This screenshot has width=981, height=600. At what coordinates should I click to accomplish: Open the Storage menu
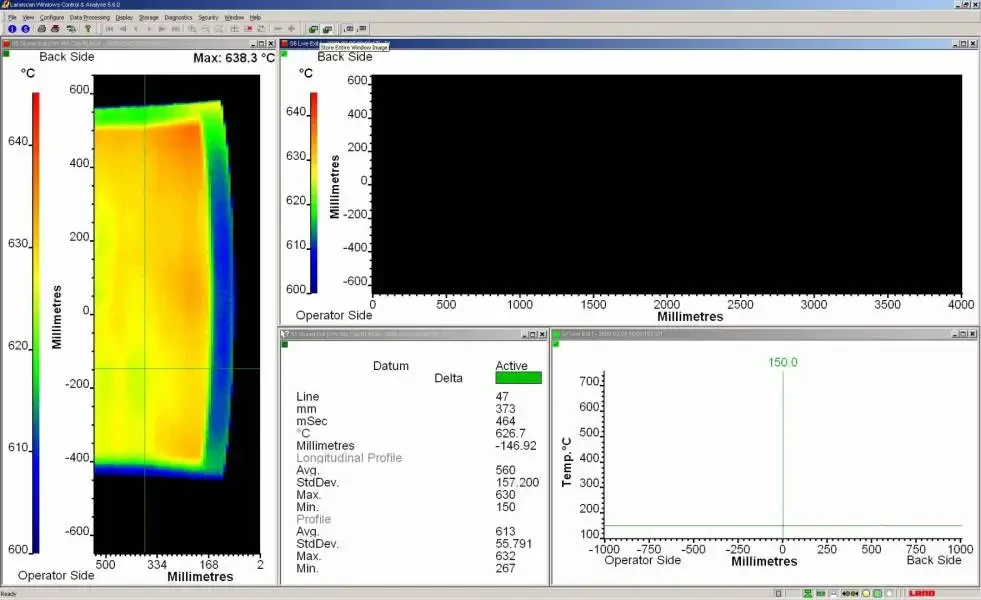point(148,17)
